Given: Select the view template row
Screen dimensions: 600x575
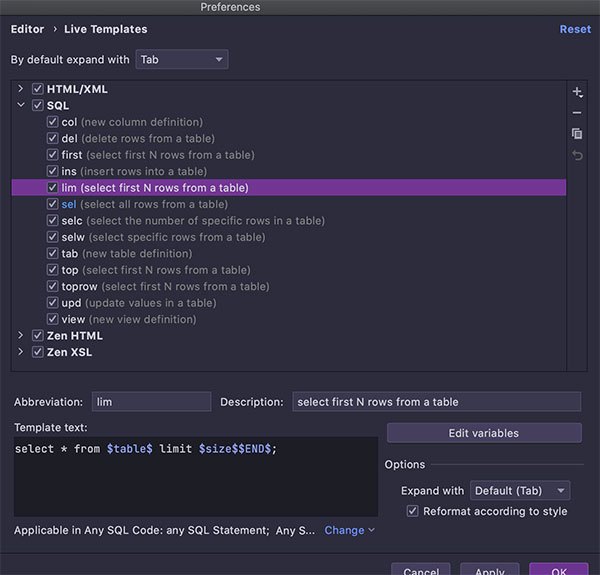Looking at the screenshot, I should [x=289, y=319].
